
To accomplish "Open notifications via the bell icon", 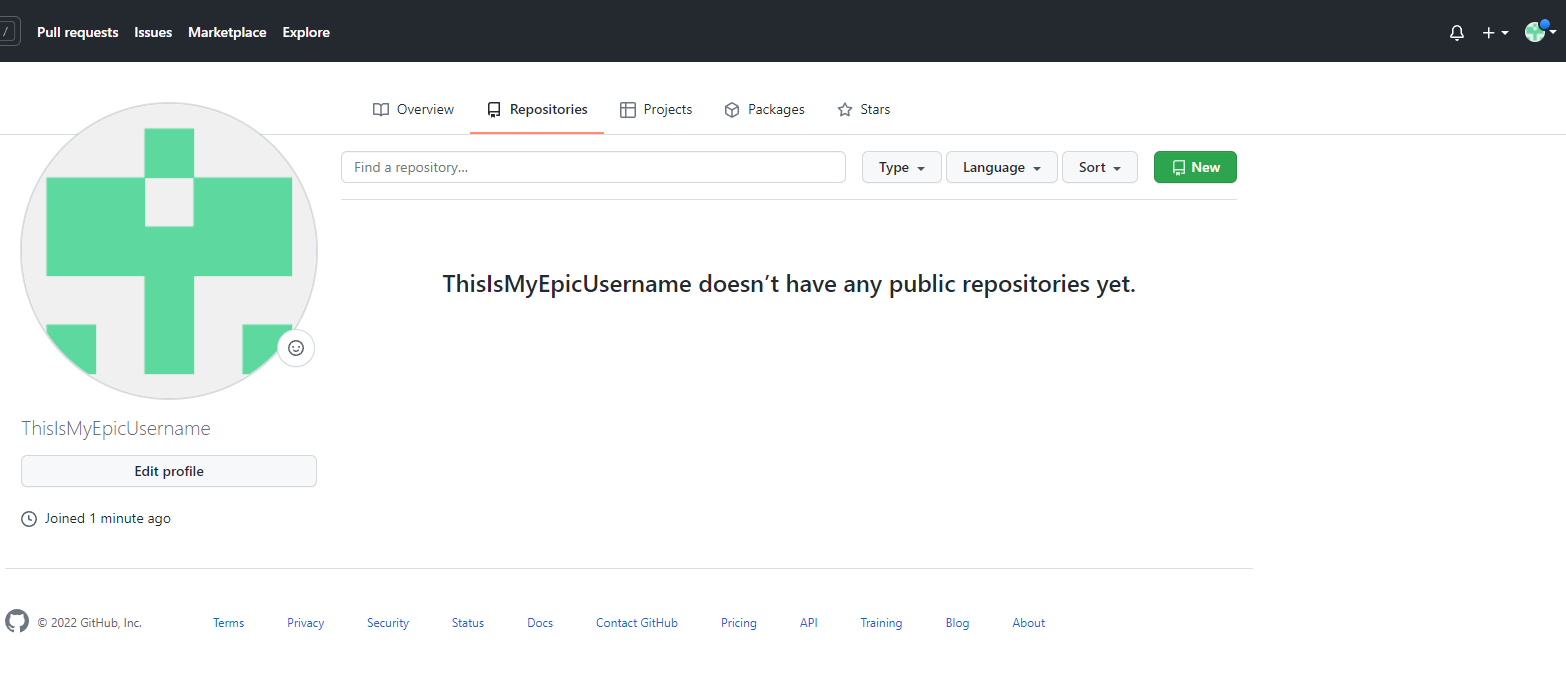I will click(1456, 32).
